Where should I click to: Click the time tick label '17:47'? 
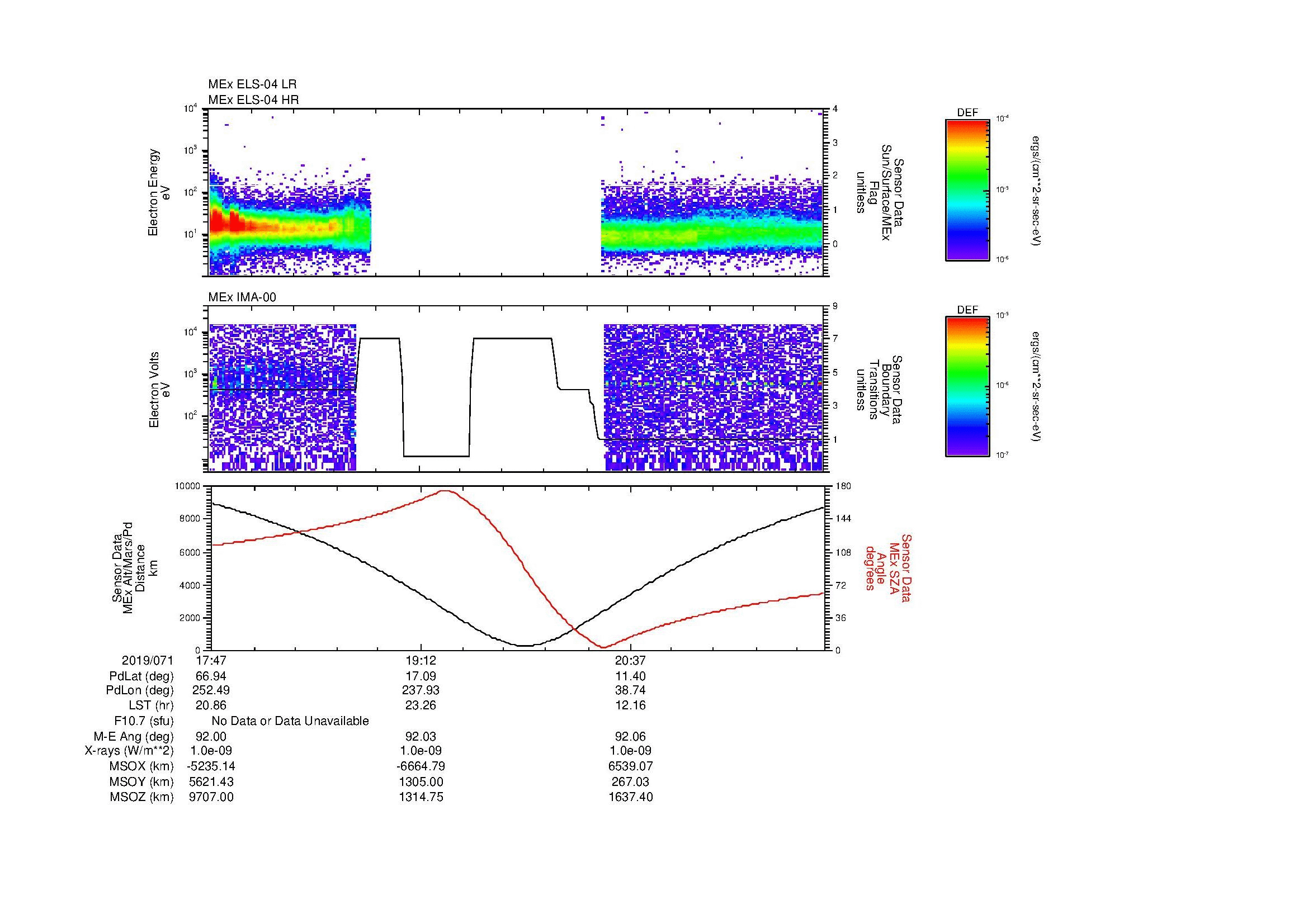(211, 660)
